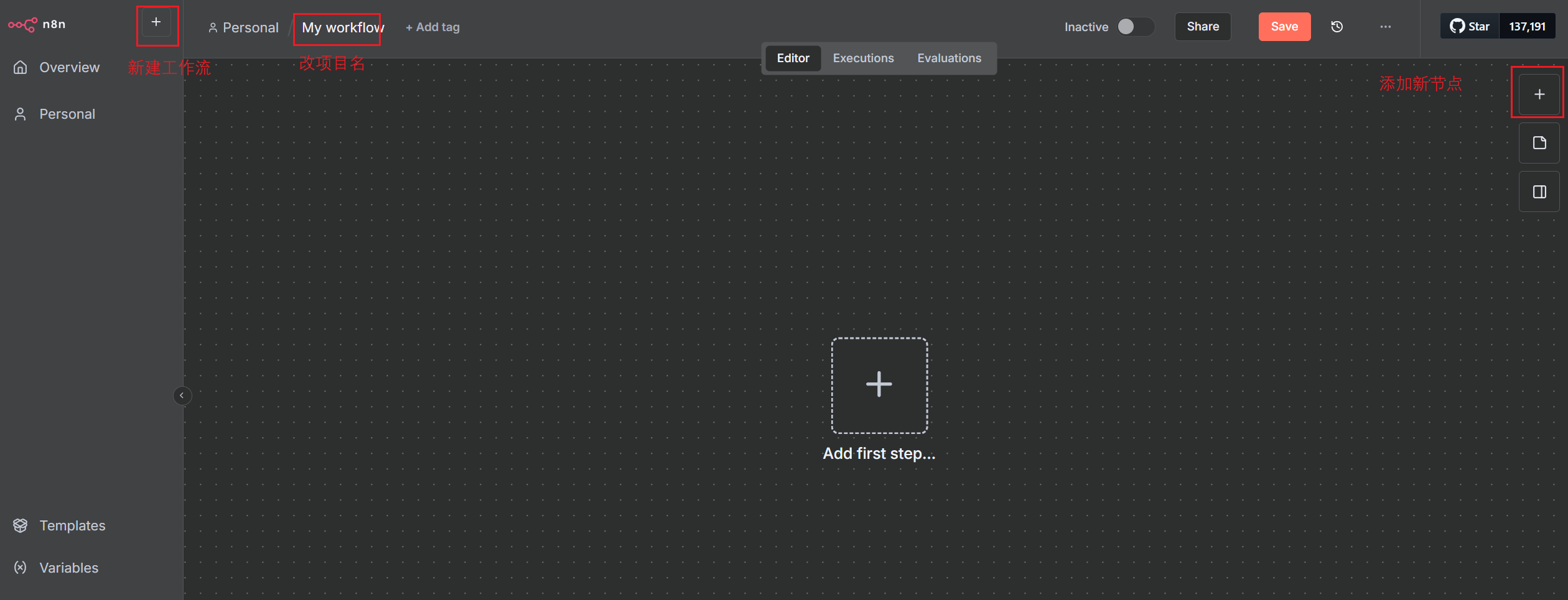Click the Add first step placeholder
Image resolution: width=1568 pixels, height=600 pixels.
879,385
